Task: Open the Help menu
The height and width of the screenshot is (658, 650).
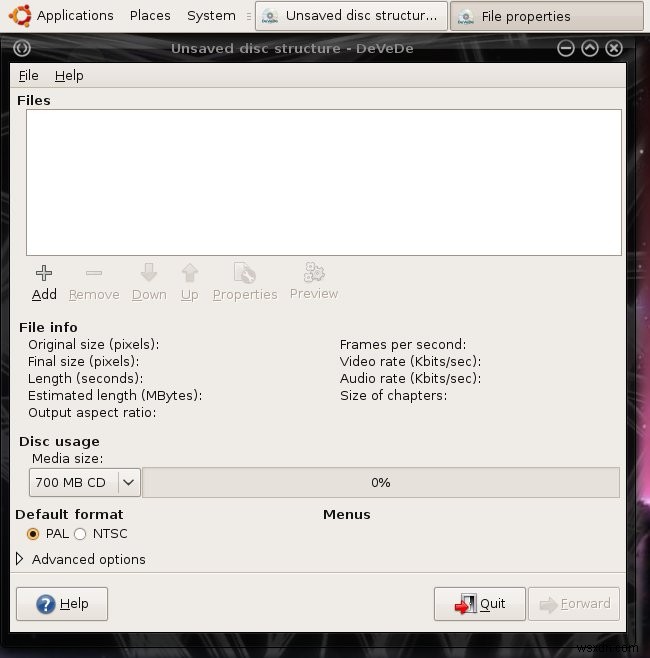Action: click(x=69, y=76)
